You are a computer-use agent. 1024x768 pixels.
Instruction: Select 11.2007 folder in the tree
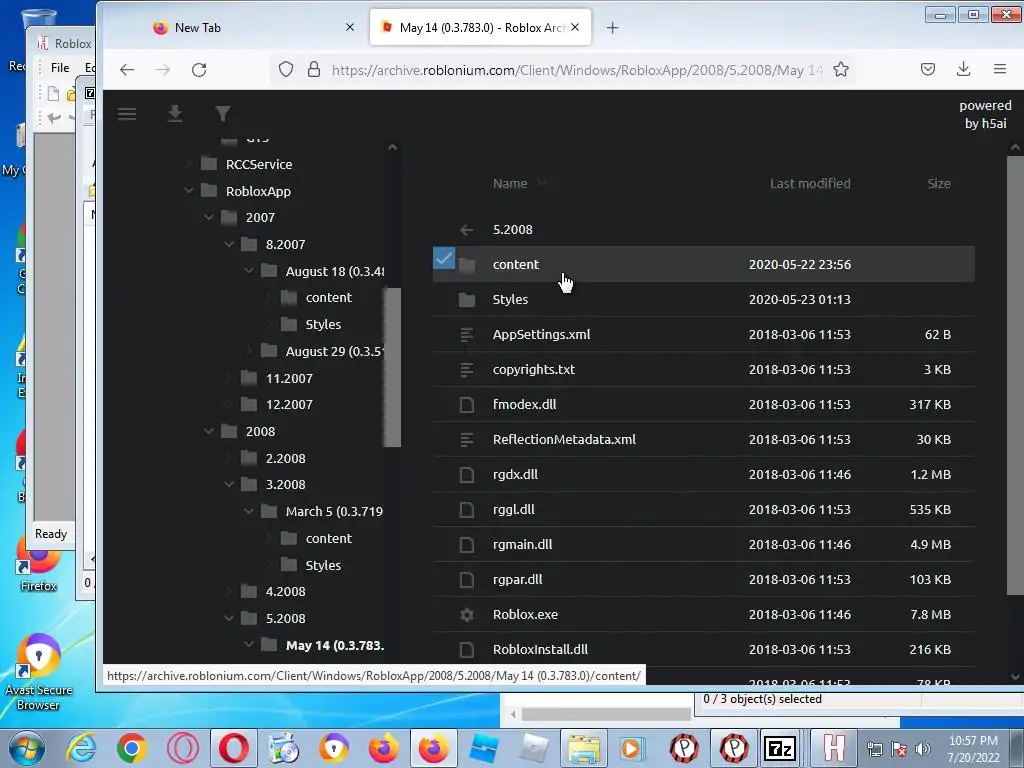tap(289, 378)
